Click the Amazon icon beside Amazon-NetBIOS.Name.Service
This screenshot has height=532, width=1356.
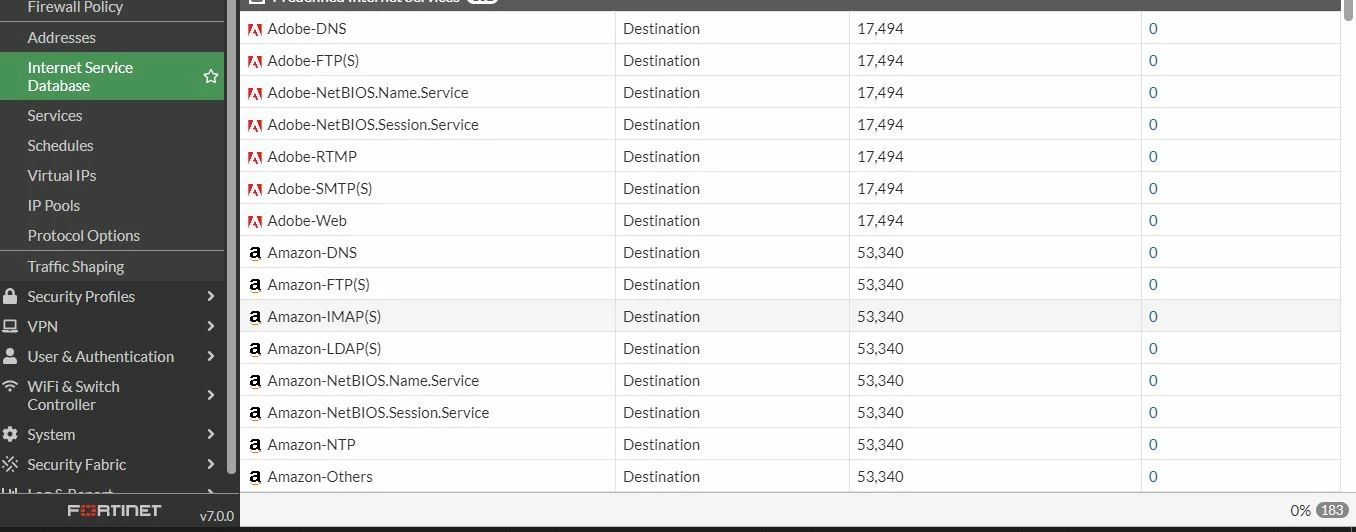coord(255,381)
